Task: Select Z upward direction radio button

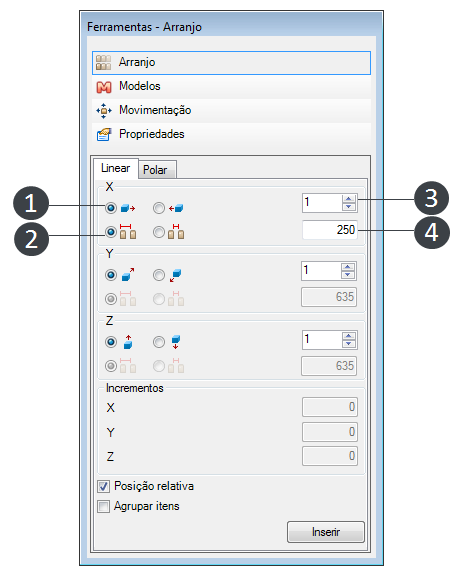Action: [x=111, y=342]
